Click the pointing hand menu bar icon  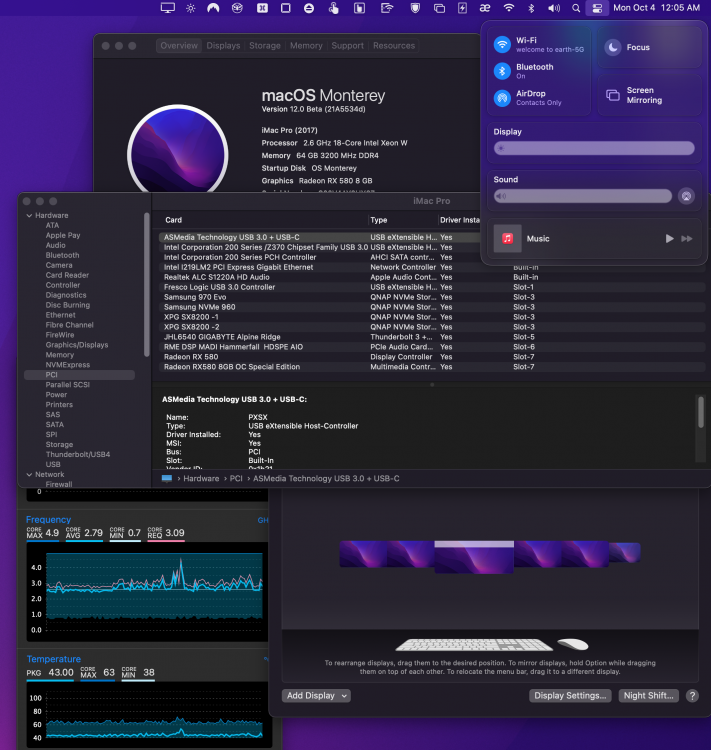pyautogui.click(x=333, y=8)
